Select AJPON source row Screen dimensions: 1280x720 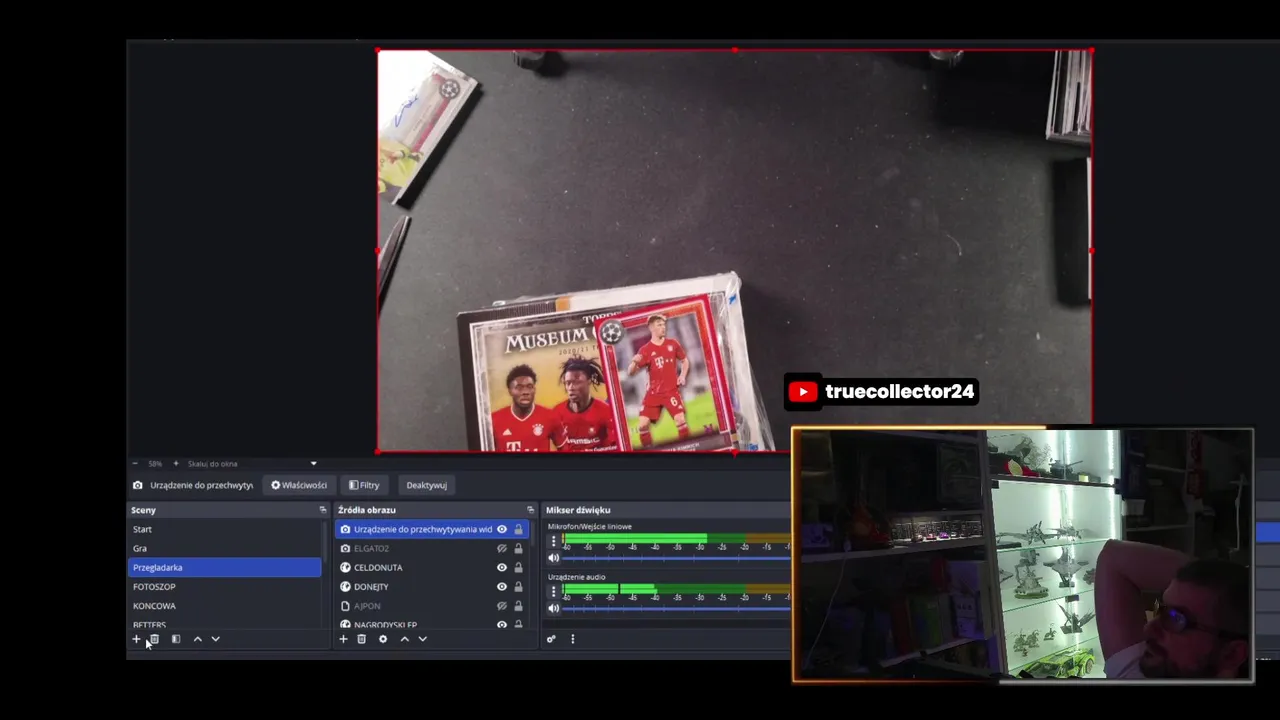431,606
